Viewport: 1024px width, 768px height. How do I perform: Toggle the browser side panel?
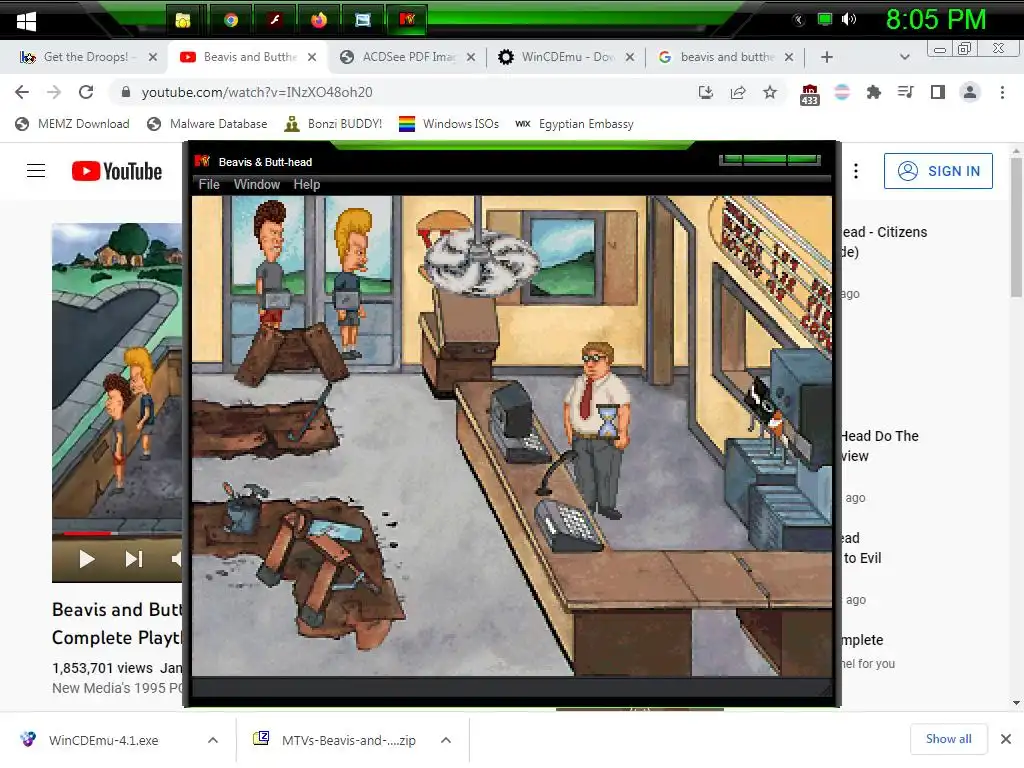938,92
